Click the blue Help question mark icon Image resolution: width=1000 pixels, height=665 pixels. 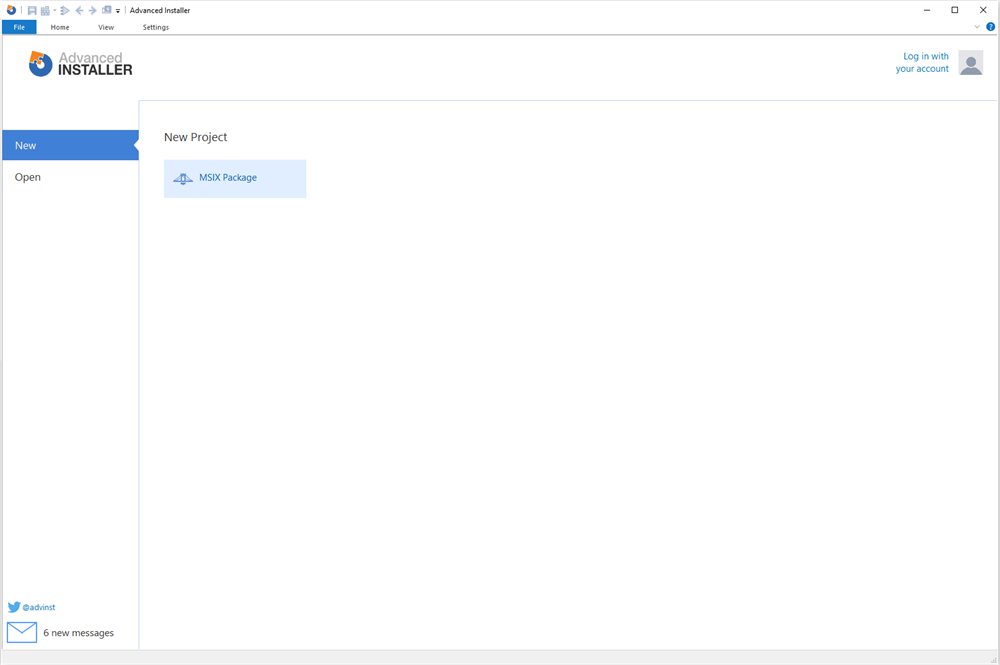click(x=990, y=27)
